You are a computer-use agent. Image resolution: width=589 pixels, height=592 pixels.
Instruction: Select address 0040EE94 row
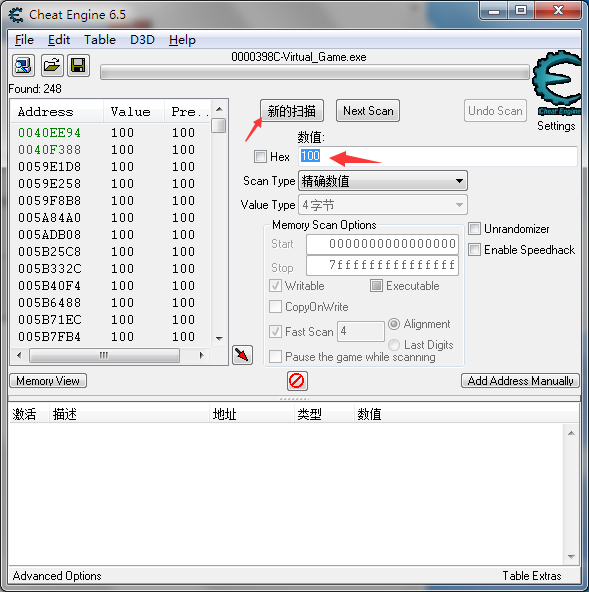111,133
